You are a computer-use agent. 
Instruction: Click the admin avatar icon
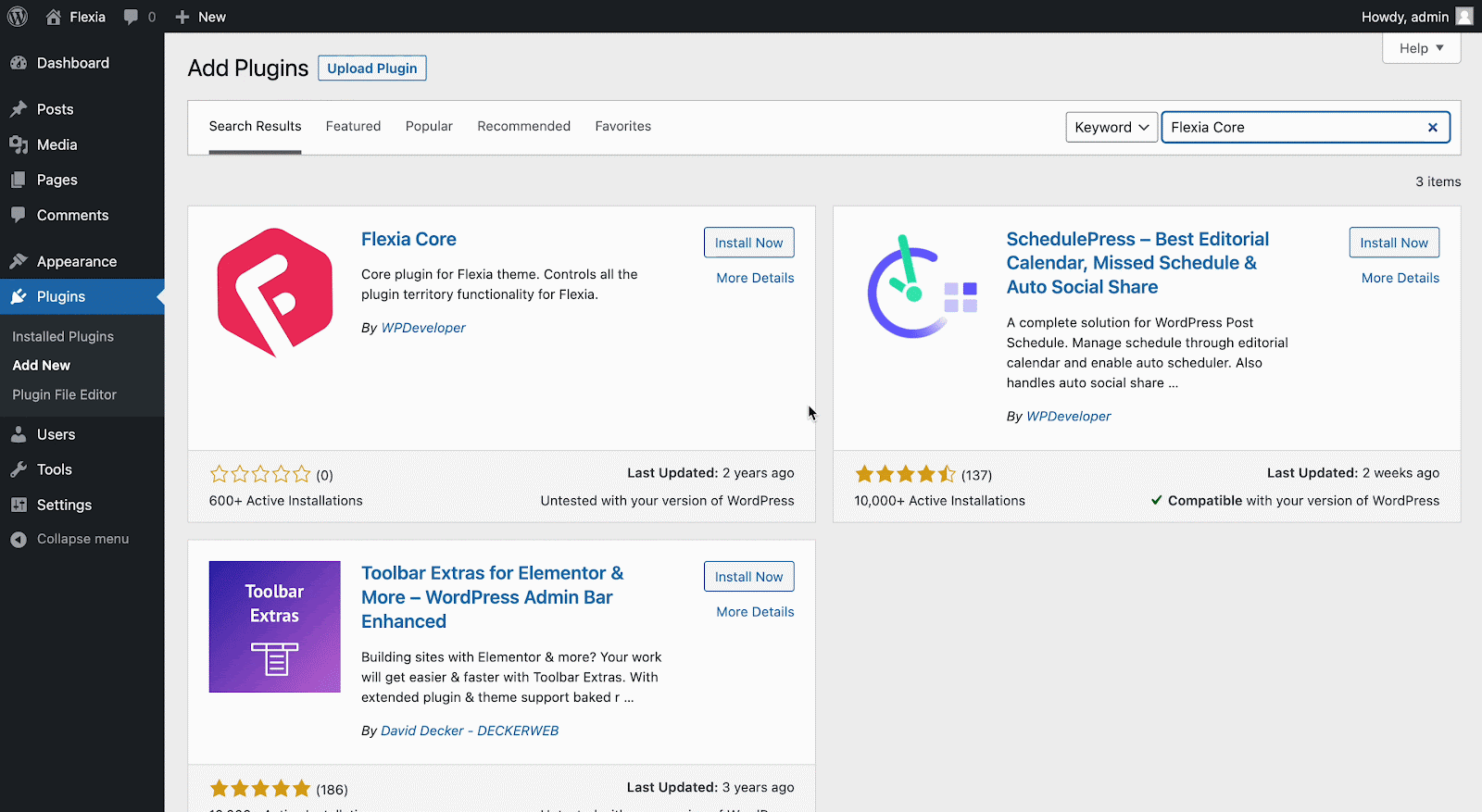point(1464,17)
